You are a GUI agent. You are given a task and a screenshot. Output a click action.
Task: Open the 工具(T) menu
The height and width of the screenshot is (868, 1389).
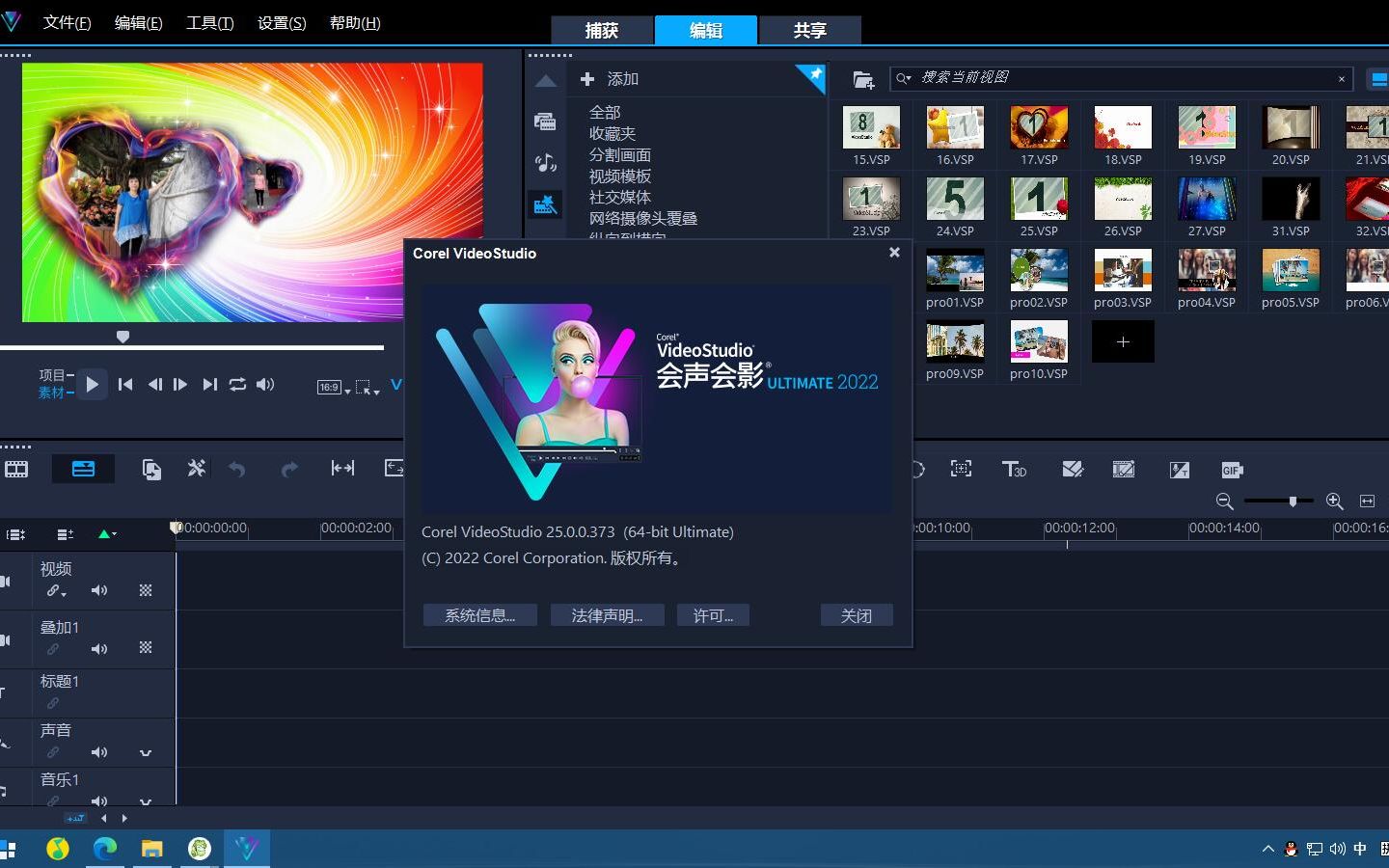click(209, 22)
